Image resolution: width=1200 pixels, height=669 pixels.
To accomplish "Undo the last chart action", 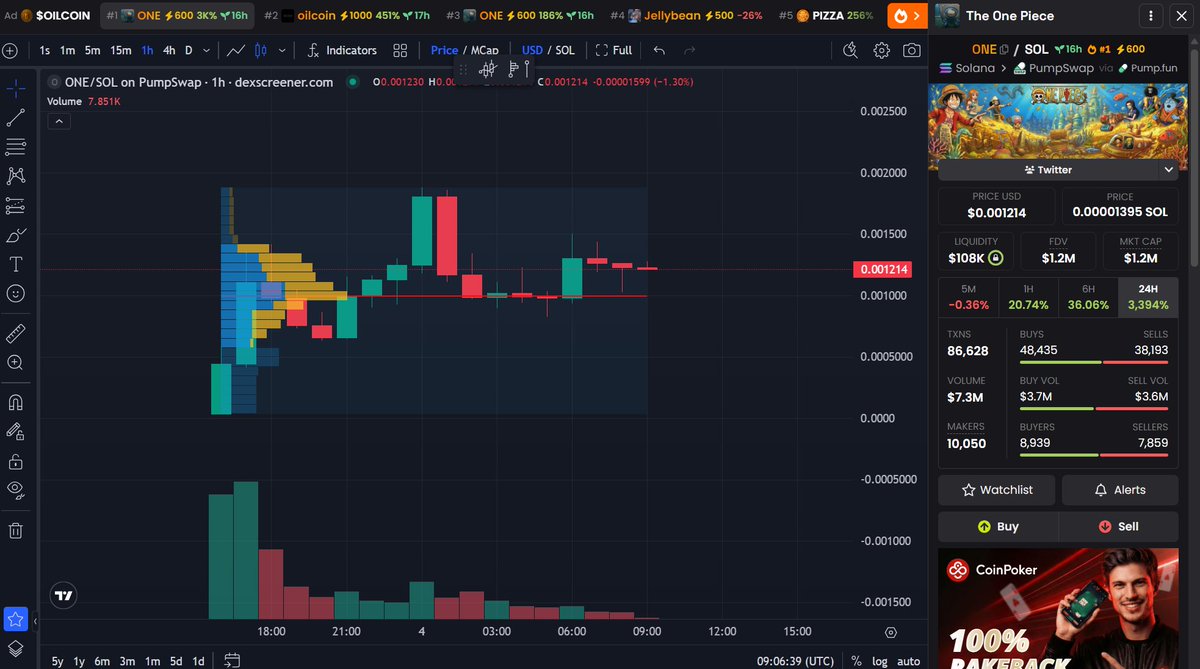I will 659,50.
